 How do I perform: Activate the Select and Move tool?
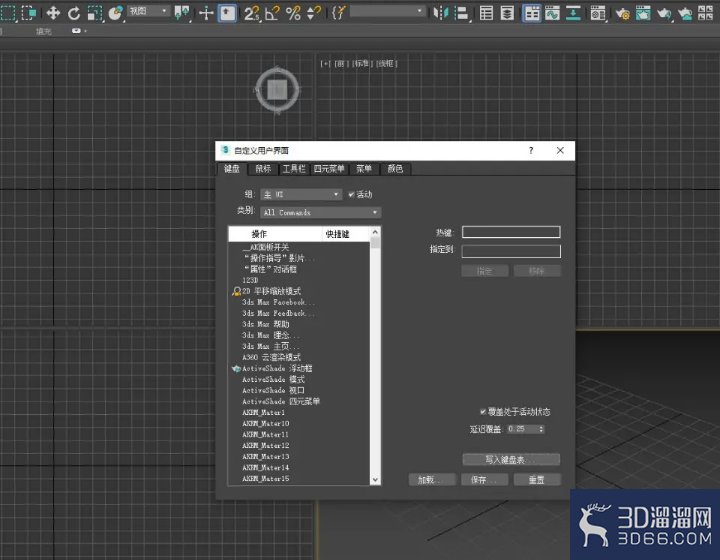[53, 13]
